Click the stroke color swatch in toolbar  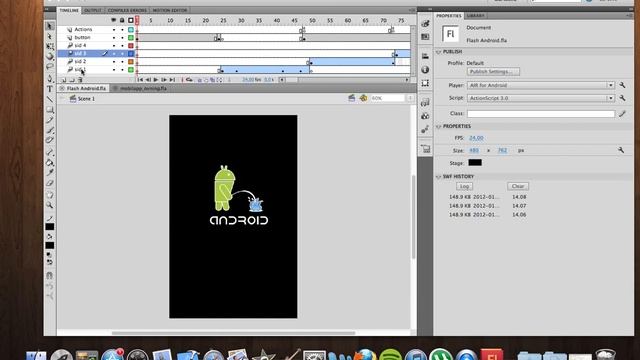50,227
